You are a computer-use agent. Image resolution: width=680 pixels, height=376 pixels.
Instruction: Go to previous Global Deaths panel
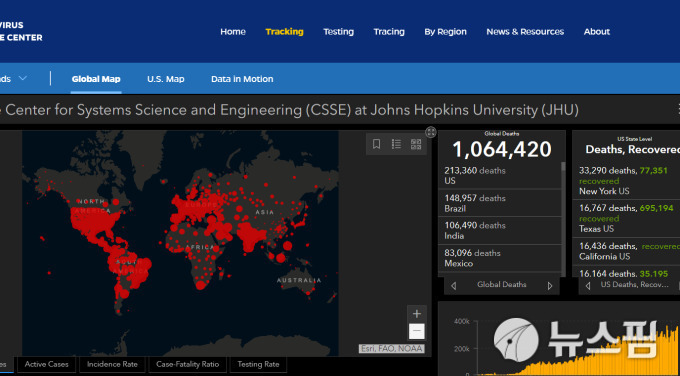(x=454, y=286)
